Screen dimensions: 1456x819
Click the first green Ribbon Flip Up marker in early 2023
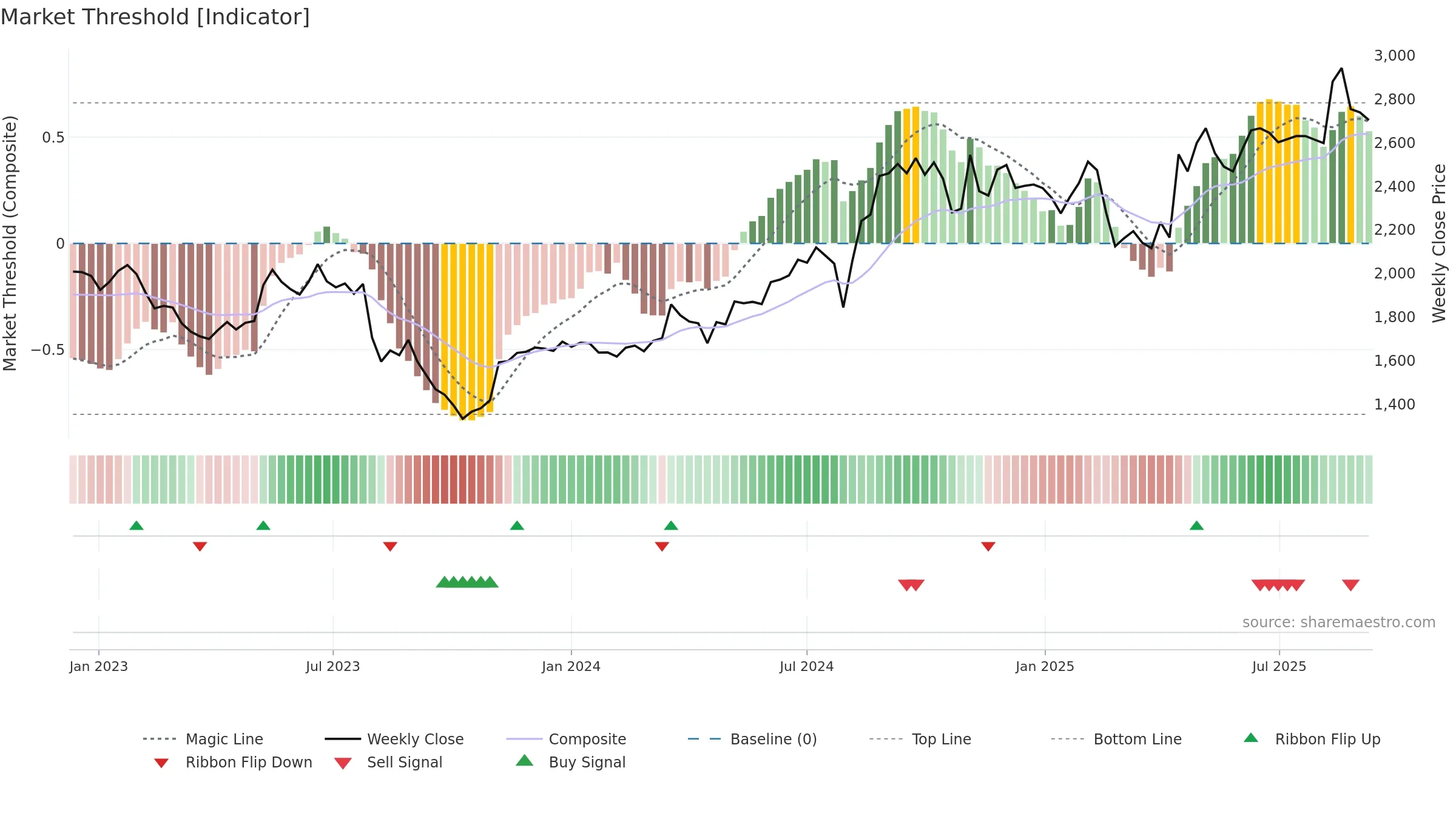(x=136, y=525)
